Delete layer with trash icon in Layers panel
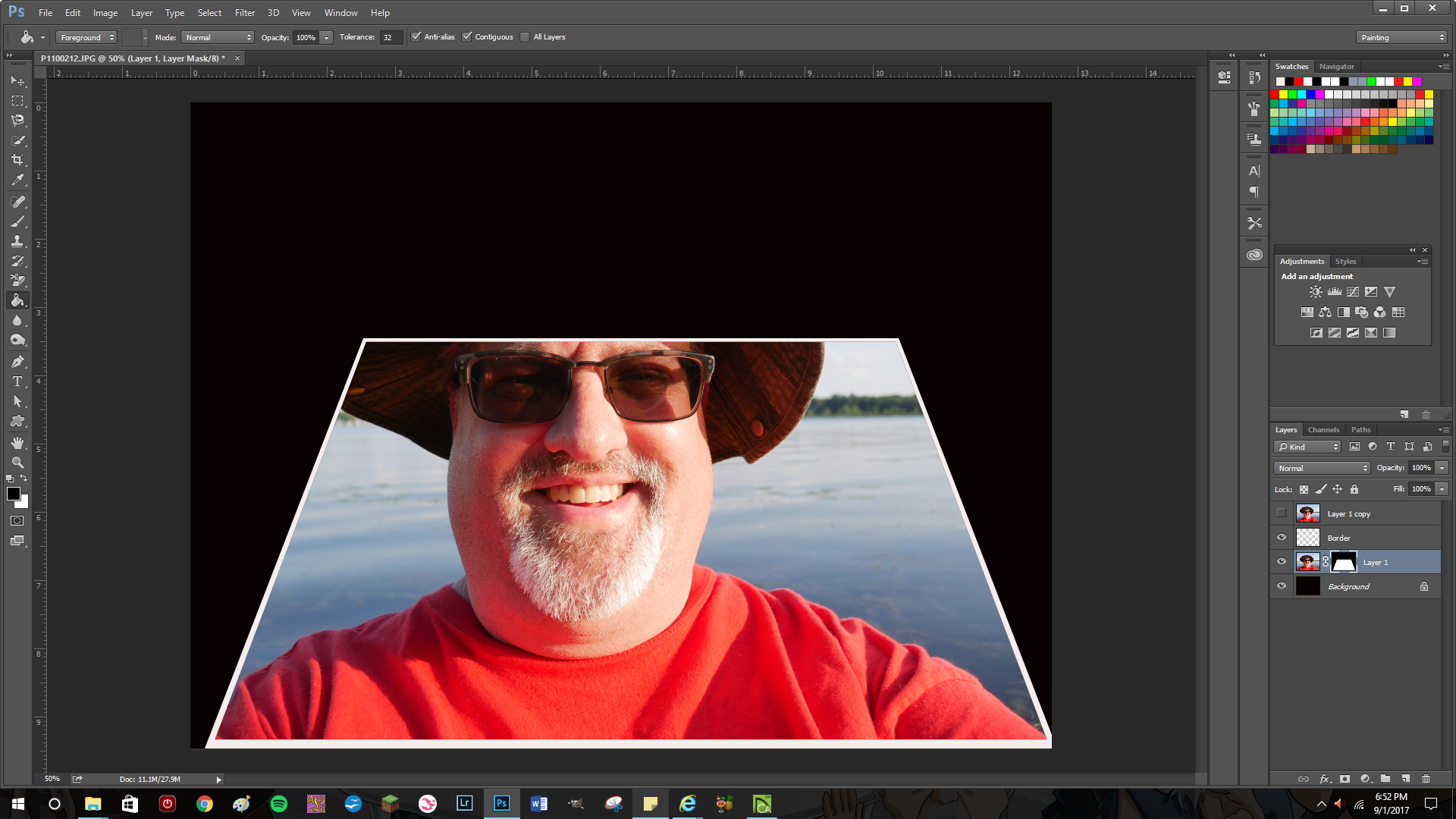 pos(1426,779)
